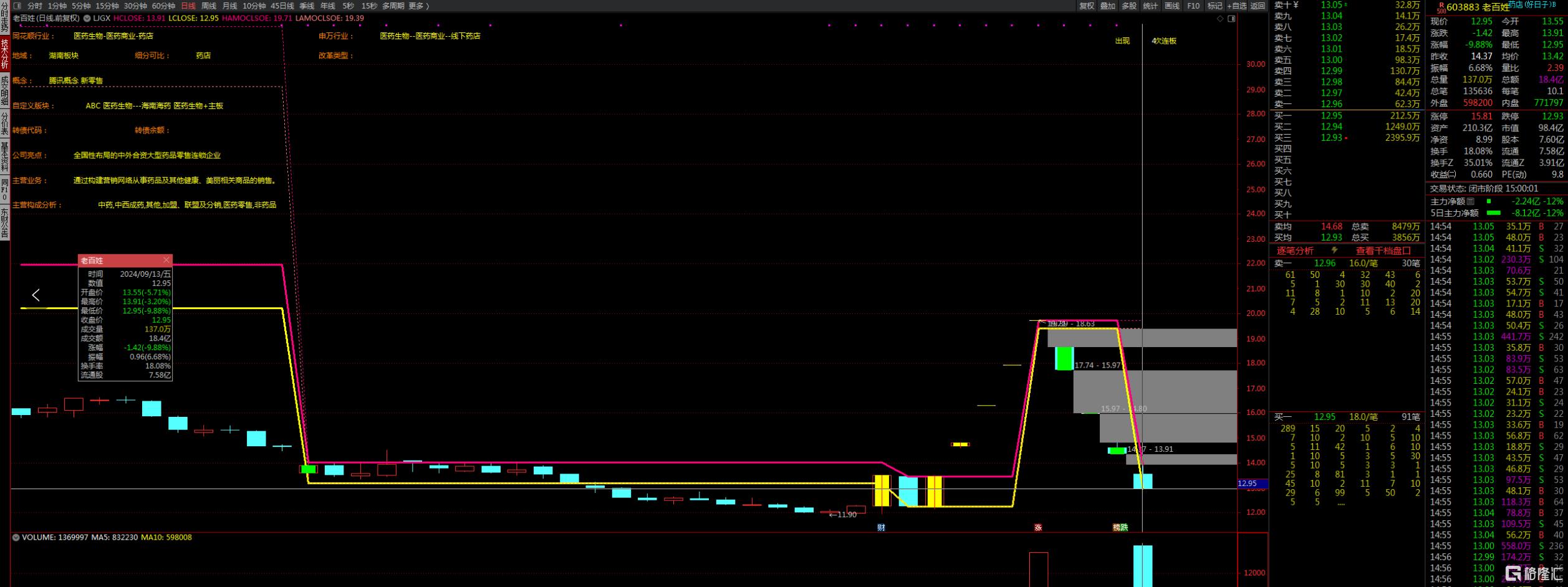Expand the 更多 periods menu
The height and width of the screenshot is (587, 1568).
point(419,6)
